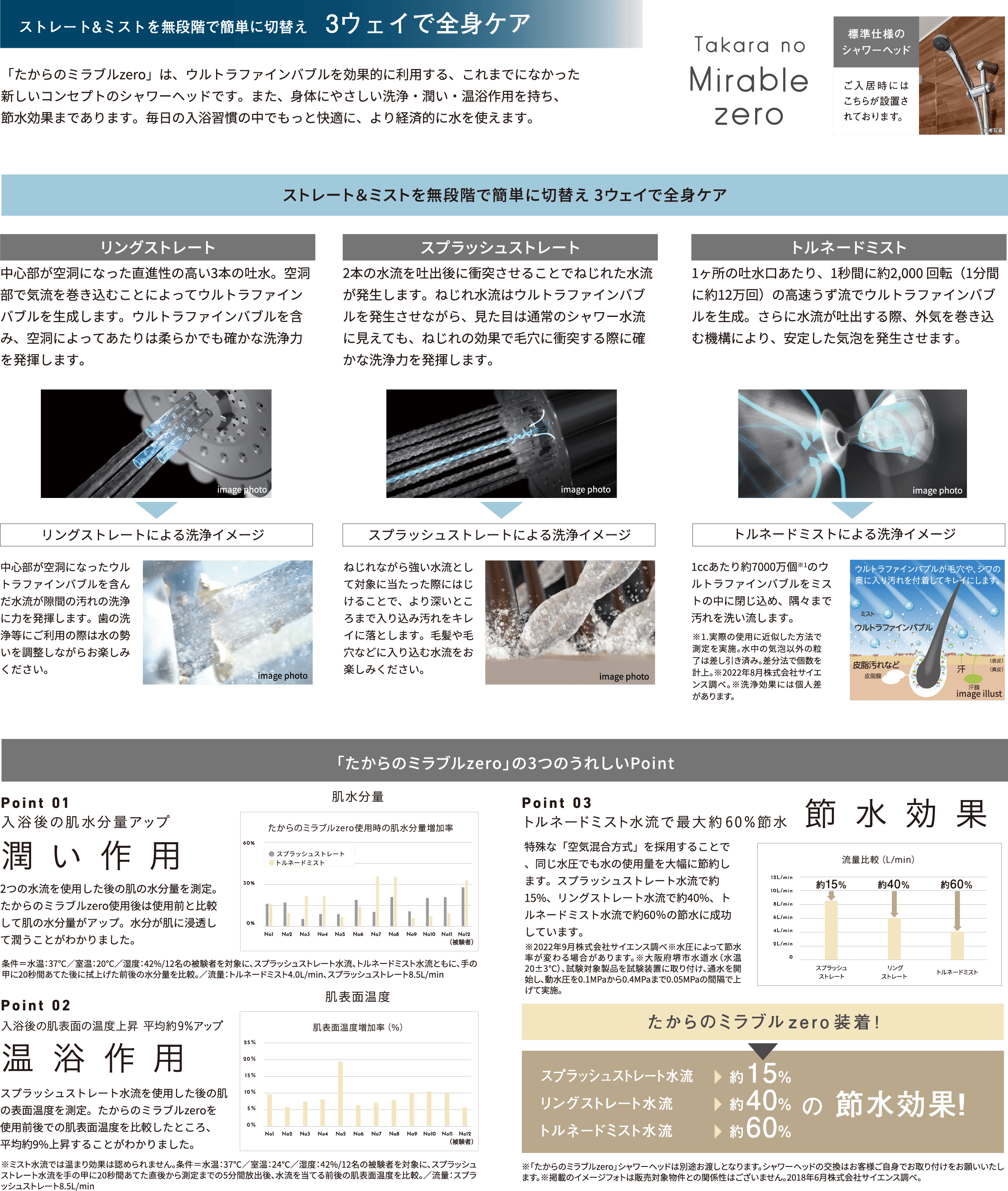Select the トルネードミスト header
Viewport: 1008px width, 1191px height.
pyautogui.click(x=849, y=247)
